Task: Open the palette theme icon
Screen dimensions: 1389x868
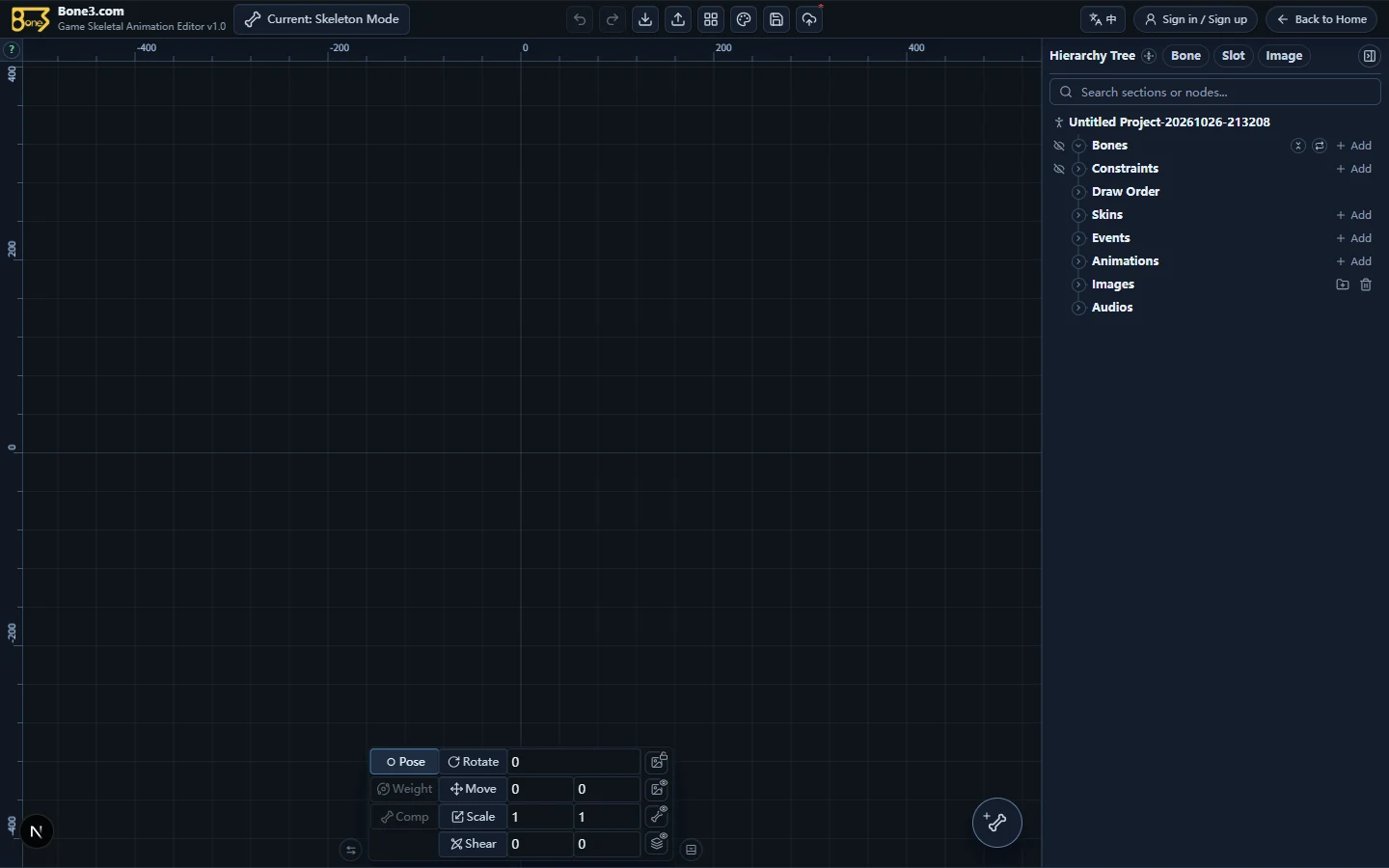Action: click(x=744, y=19)
